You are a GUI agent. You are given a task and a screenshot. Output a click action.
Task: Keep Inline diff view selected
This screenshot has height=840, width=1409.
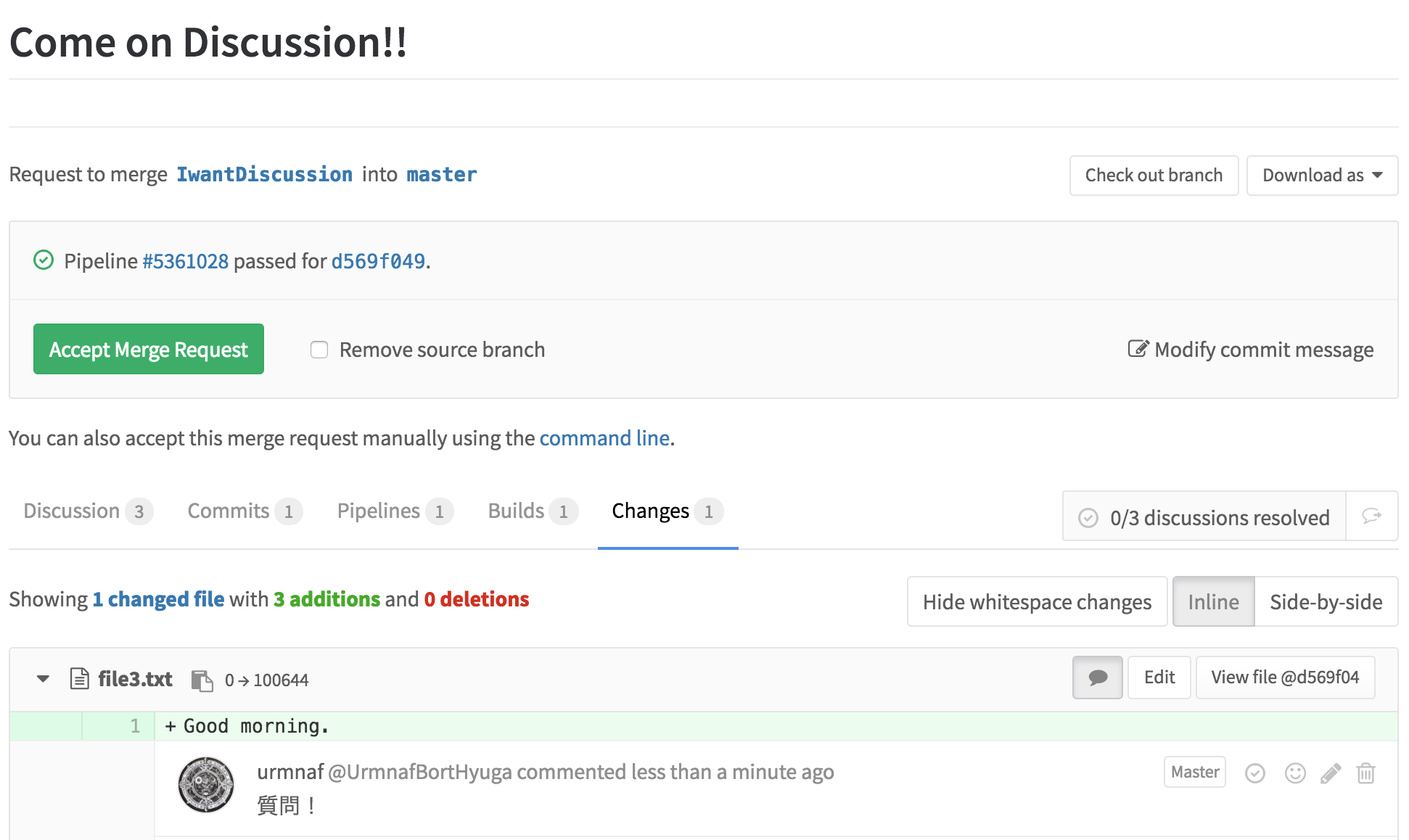[x=1213, y=601]
